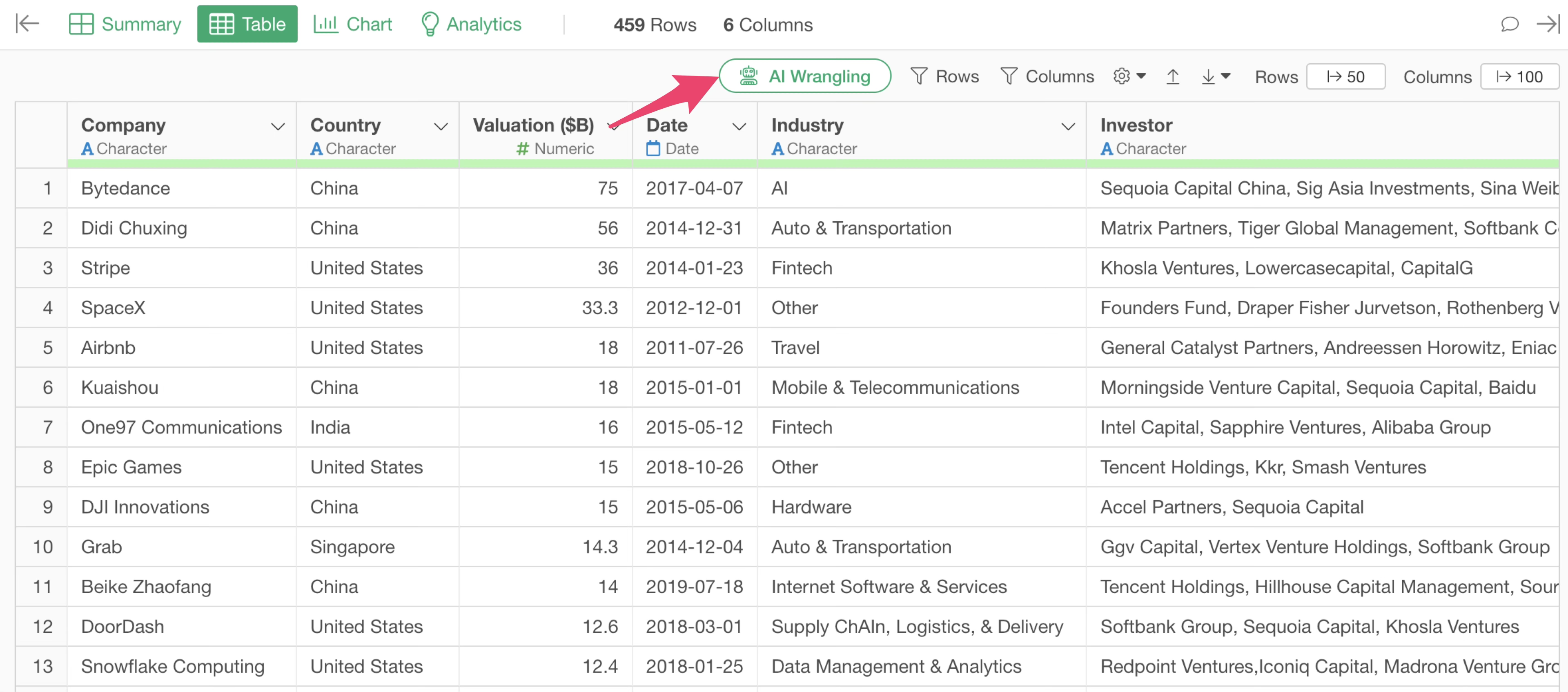Expand the Country column menu
Screen dimensions: 1568x692
click(x=441, y=127)
